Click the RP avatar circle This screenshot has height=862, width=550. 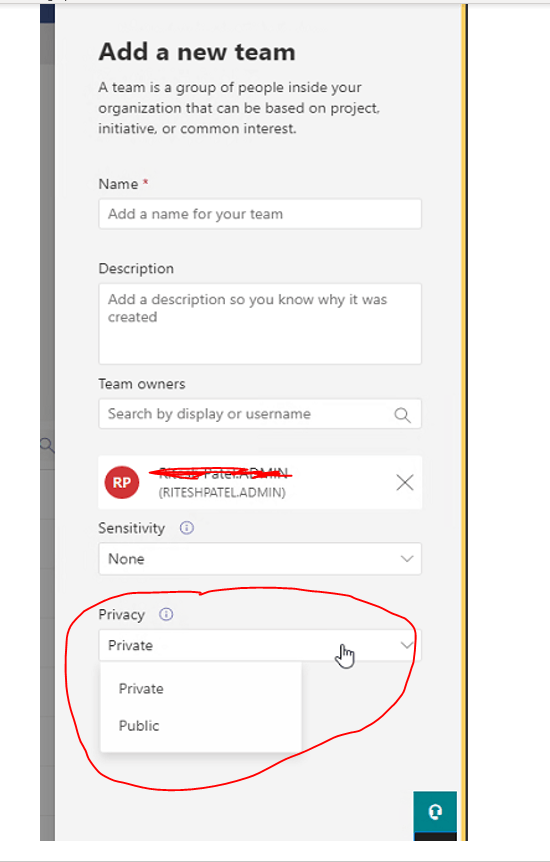coord(122,482)
